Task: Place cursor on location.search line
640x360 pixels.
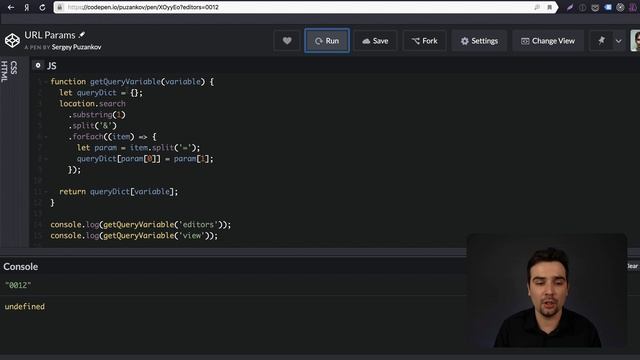Action: point(92,104)
